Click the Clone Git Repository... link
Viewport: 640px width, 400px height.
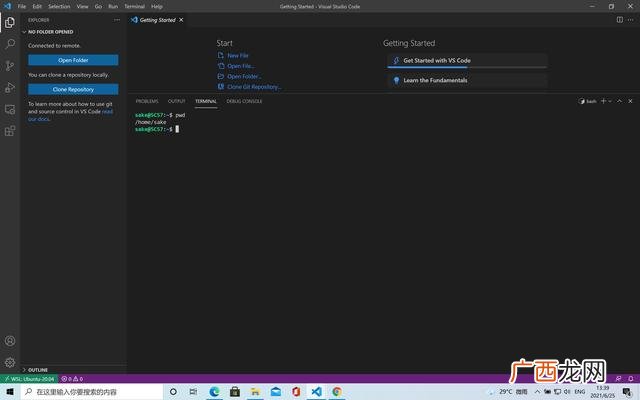pyautogui.click(x=254, y=87)
